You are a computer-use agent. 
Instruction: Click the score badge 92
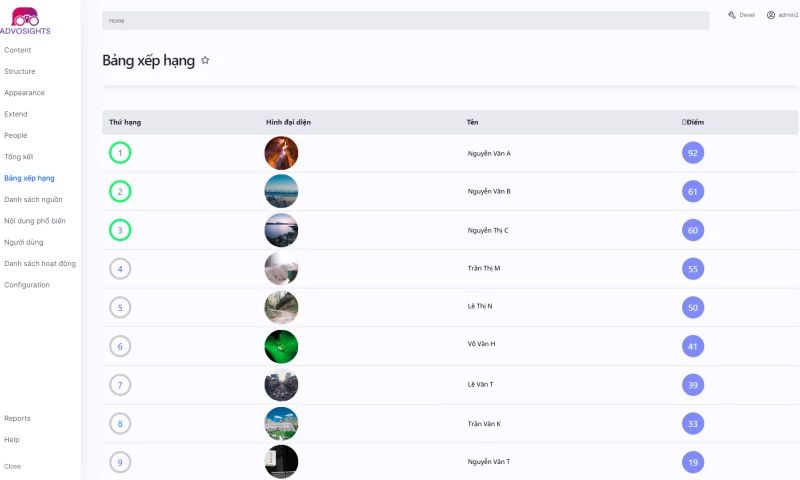(693, 153)
